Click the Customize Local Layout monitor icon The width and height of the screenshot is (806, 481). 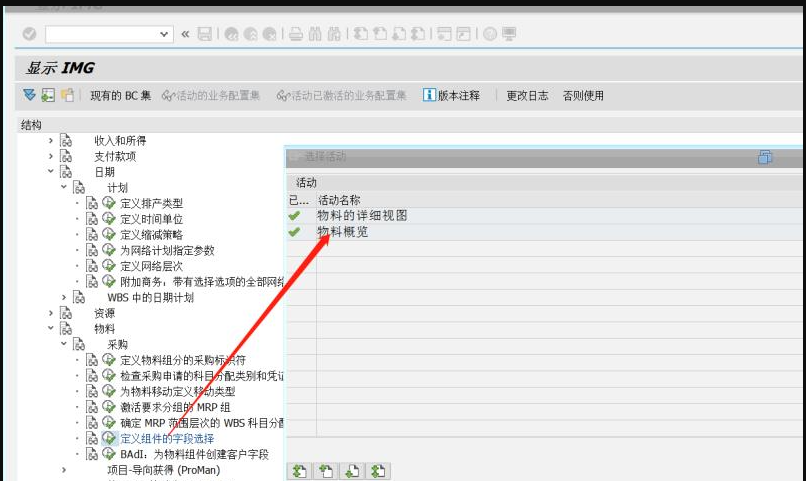(509, 34)
